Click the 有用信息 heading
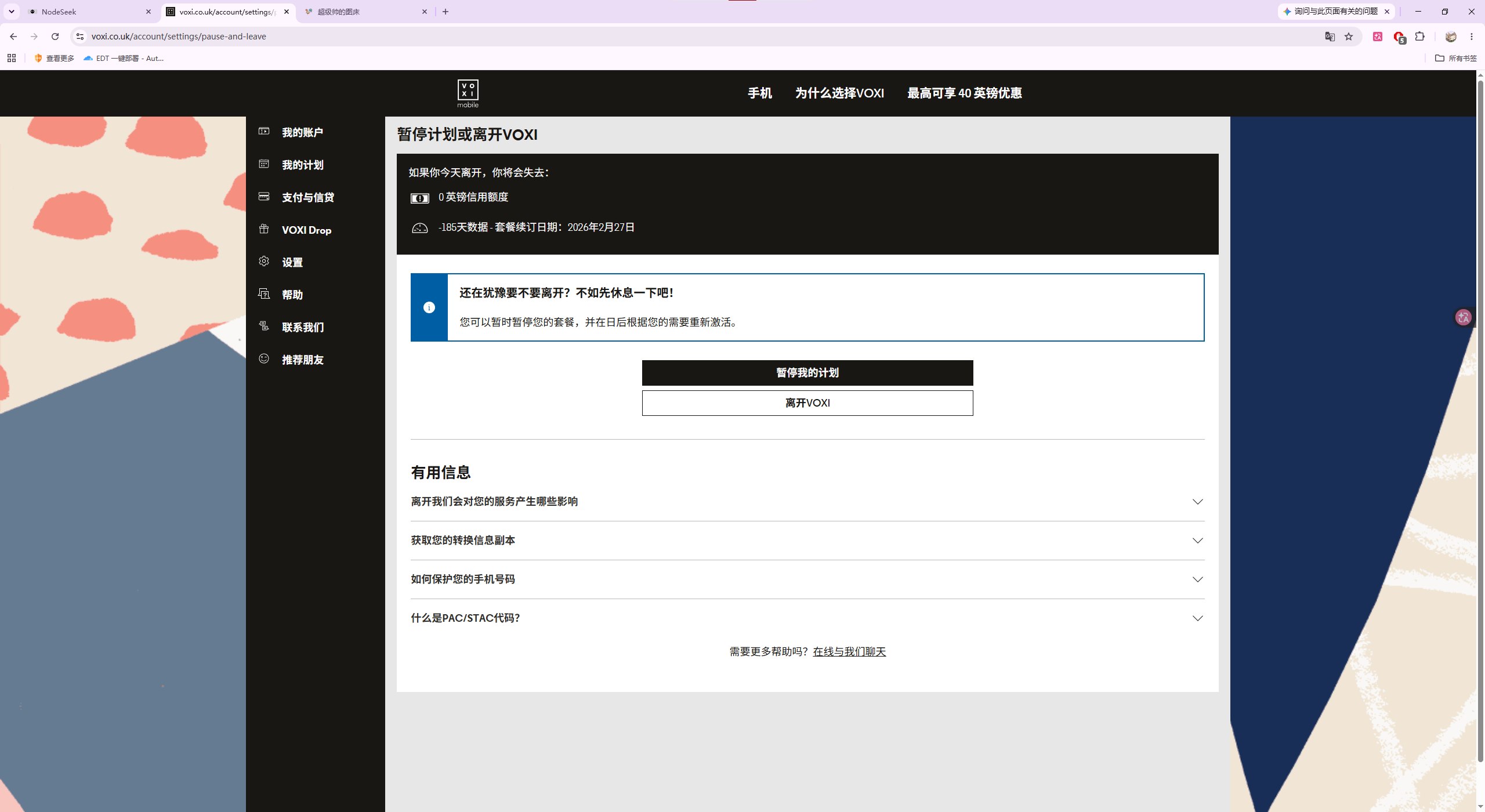 tap(441, 473)
